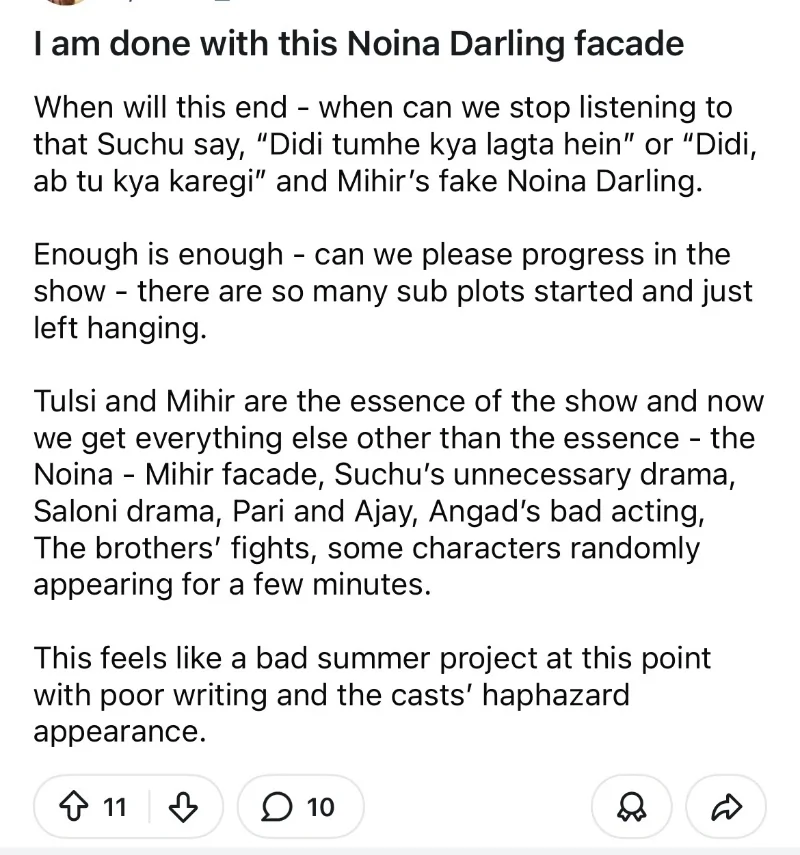The image size is (800, 855).
Task: Tap the "This feels like a bad summer project" paragraph
Action: [372, 695]
